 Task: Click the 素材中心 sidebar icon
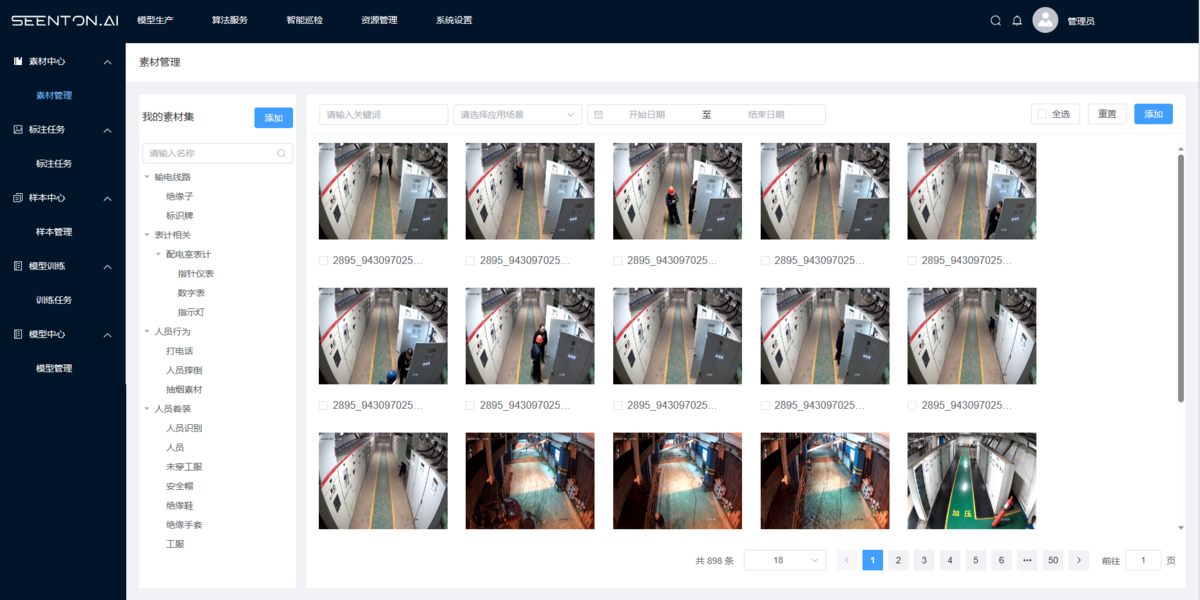coord(18,61)
